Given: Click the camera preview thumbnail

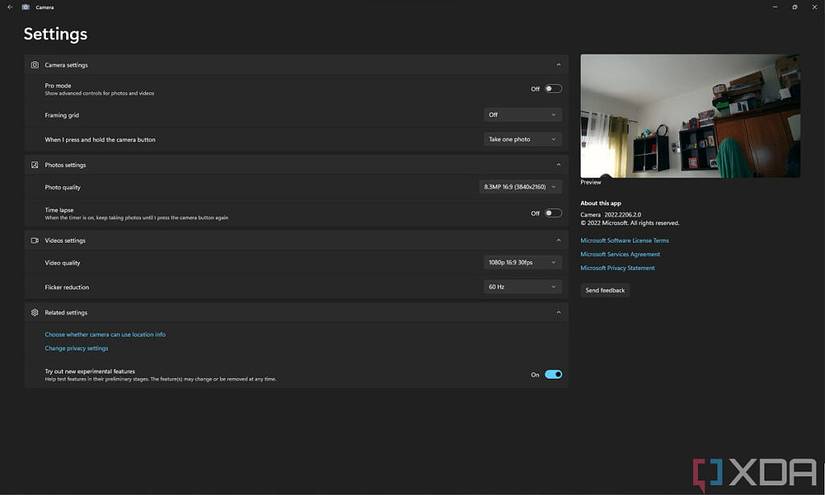Looking at the screenshot, I should point(690,116).
